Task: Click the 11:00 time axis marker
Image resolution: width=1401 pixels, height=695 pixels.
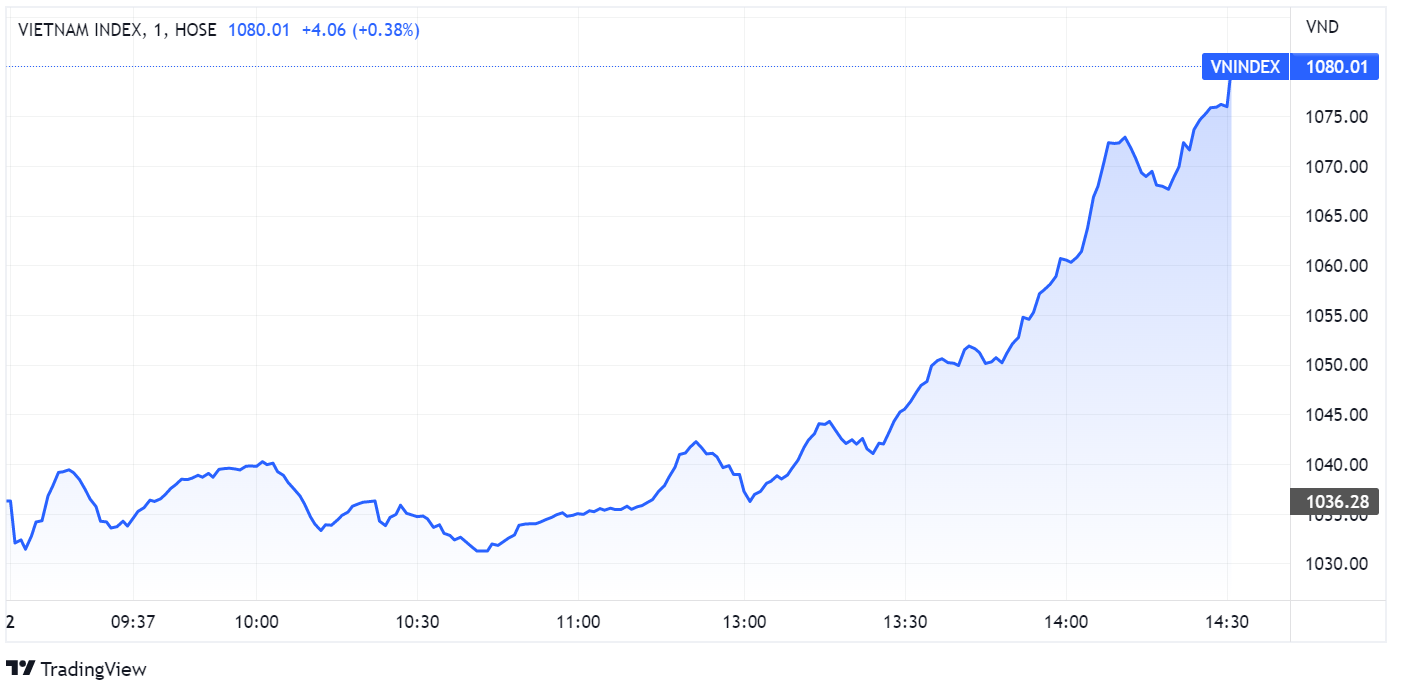Action: (579, 621)
